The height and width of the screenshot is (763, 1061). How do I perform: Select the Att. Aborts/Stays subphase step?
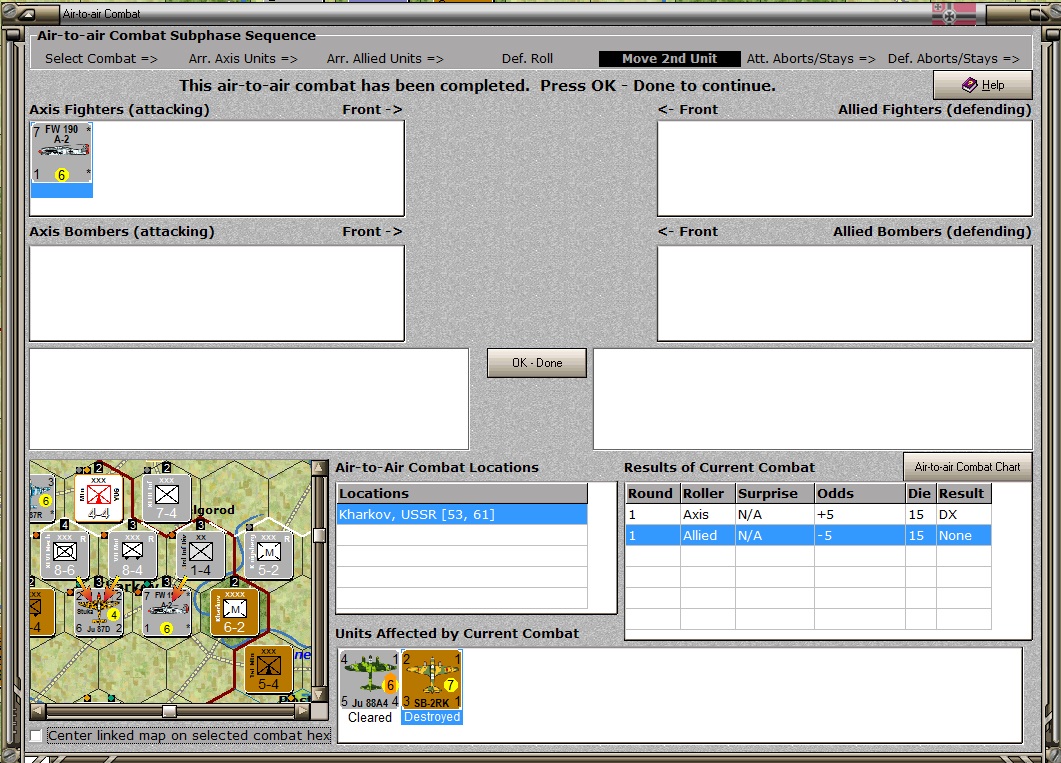pos(811,59)
